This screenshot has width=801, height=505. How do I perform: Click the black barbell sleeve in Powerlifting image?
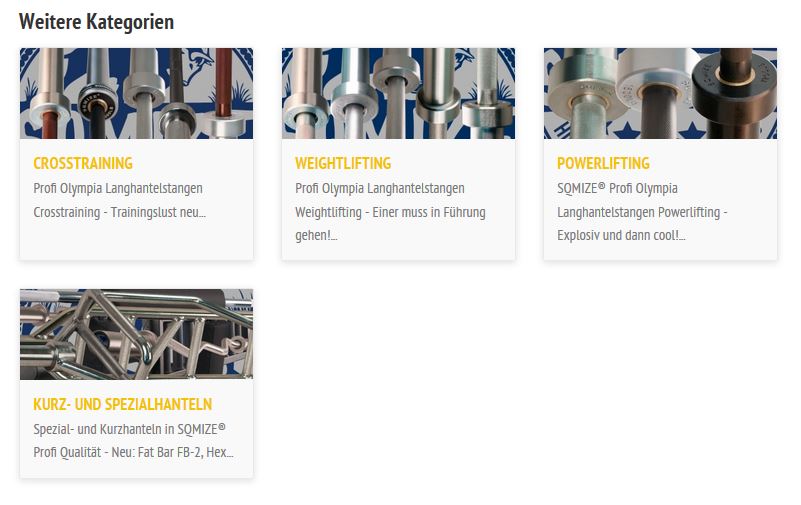pyautogui.click(x=735, y=94)
